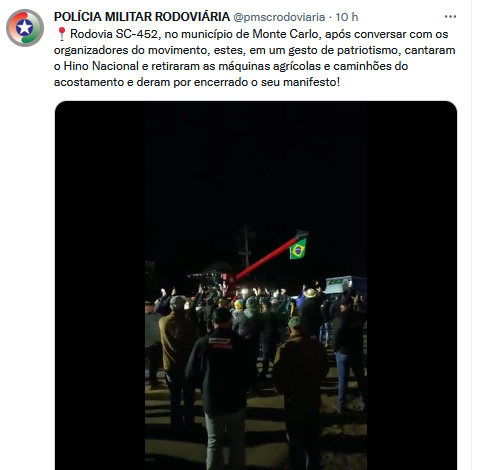
Task: Open the @pmscrodoviaria handle link
Action: tap(279, 17)
